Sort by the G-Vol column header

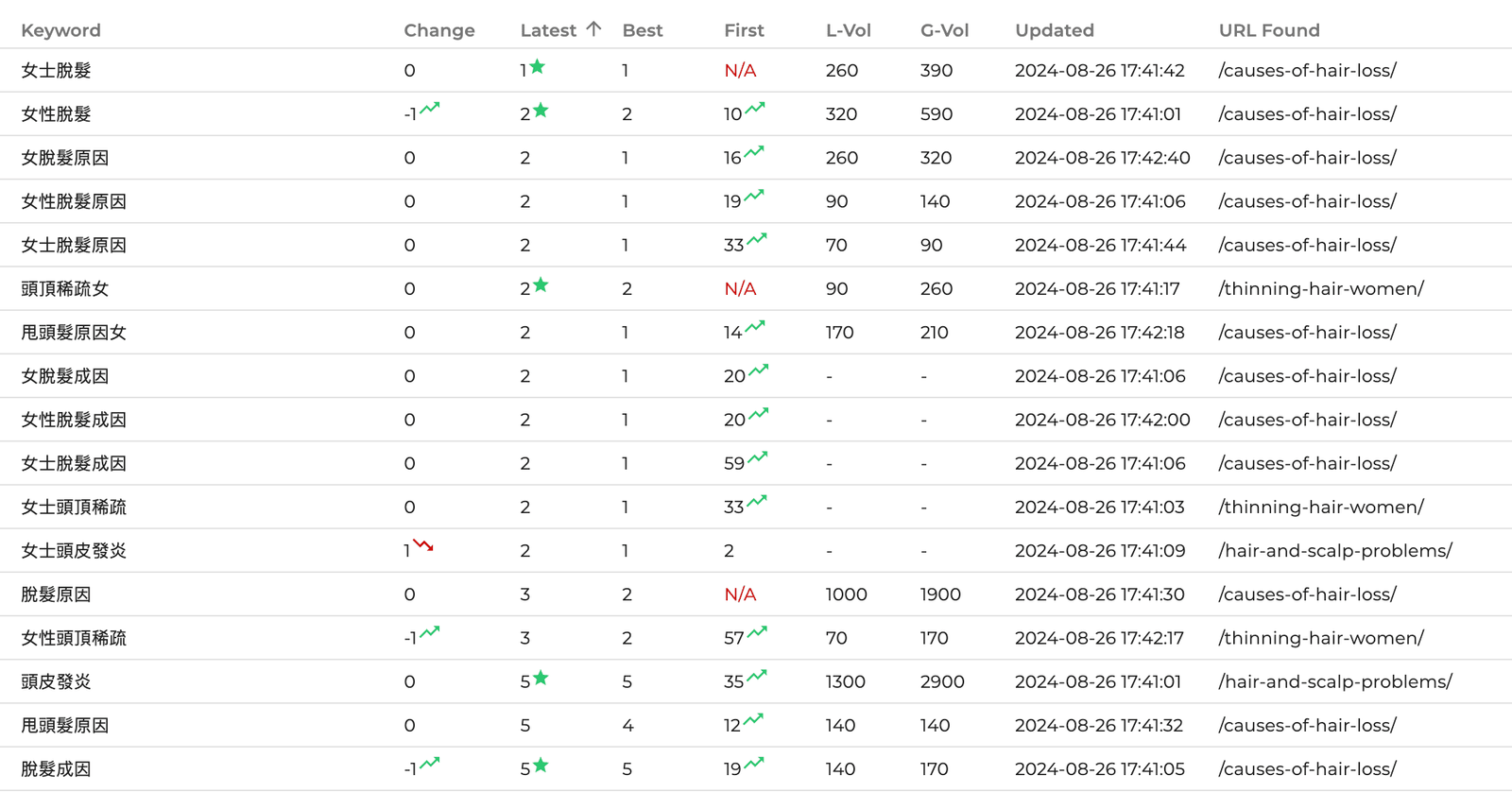coord(944,30)
